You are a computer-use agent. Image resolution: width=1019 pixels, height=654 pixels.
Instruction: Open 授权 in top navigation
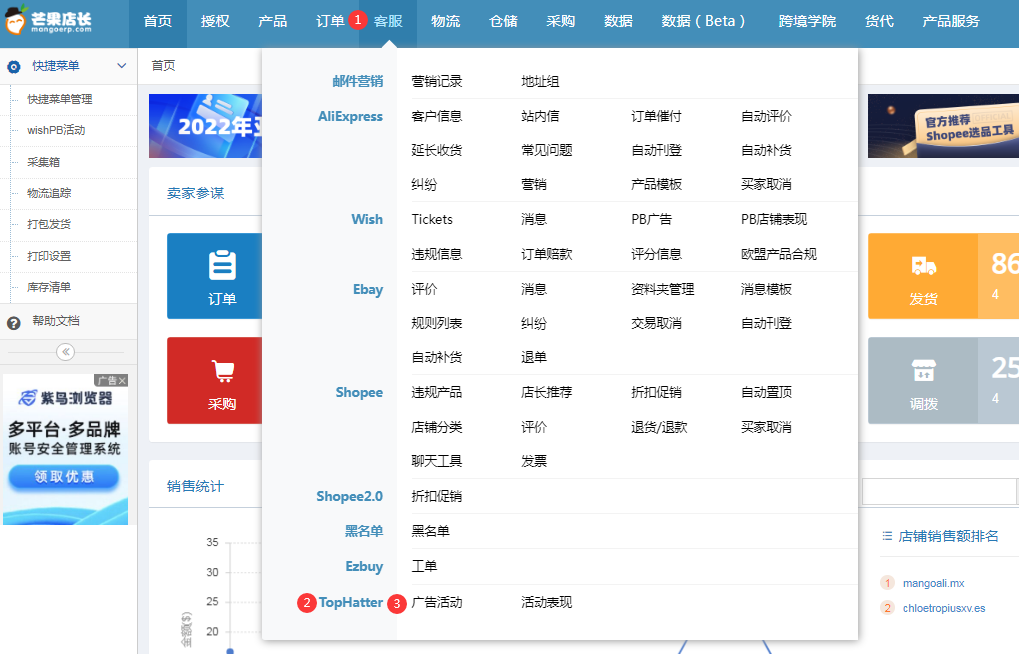[215, 21]
